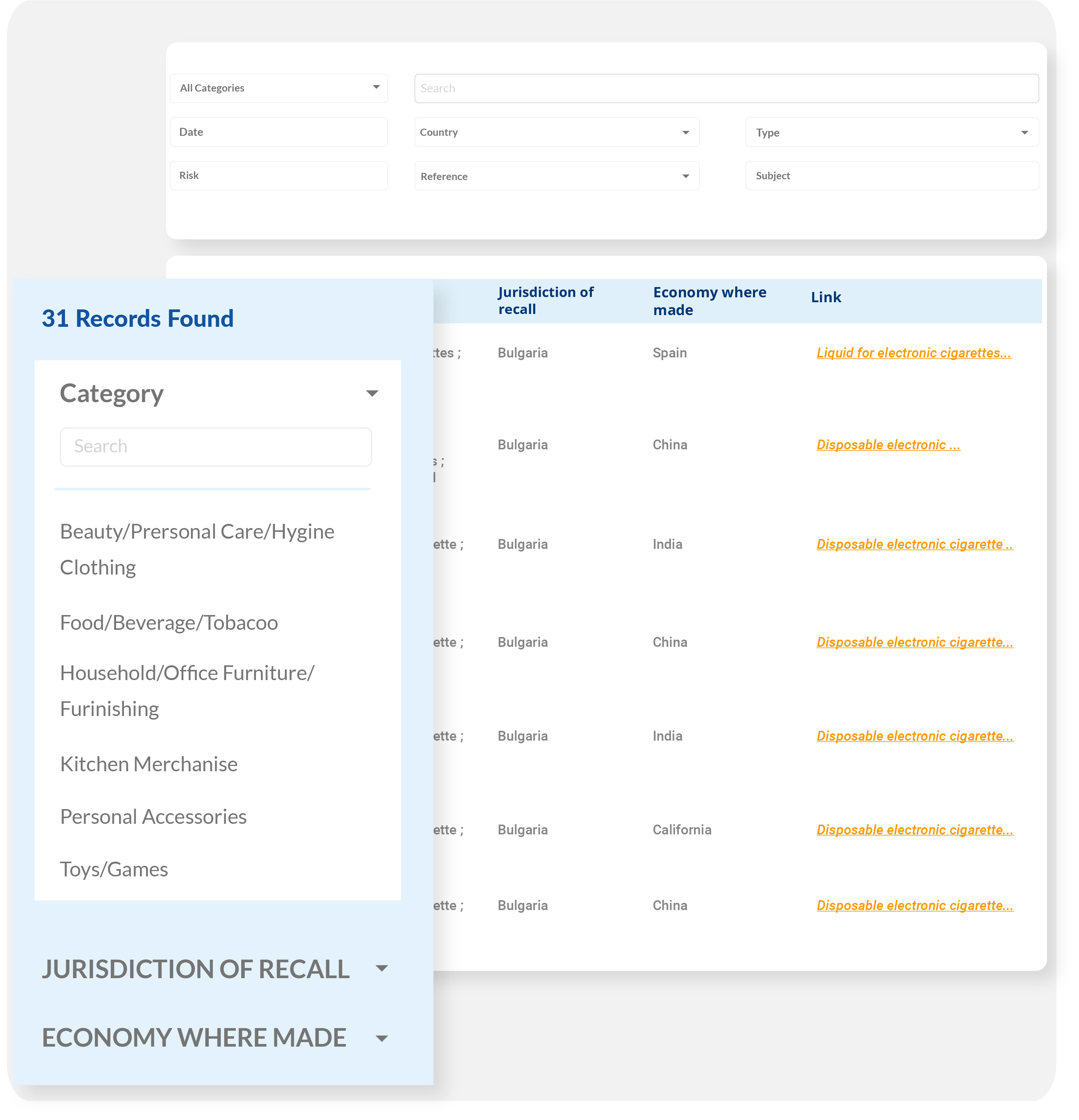This screenshot has height=1120, width=1079.
Task: Click the top Search input field
Action: point(726,89)
